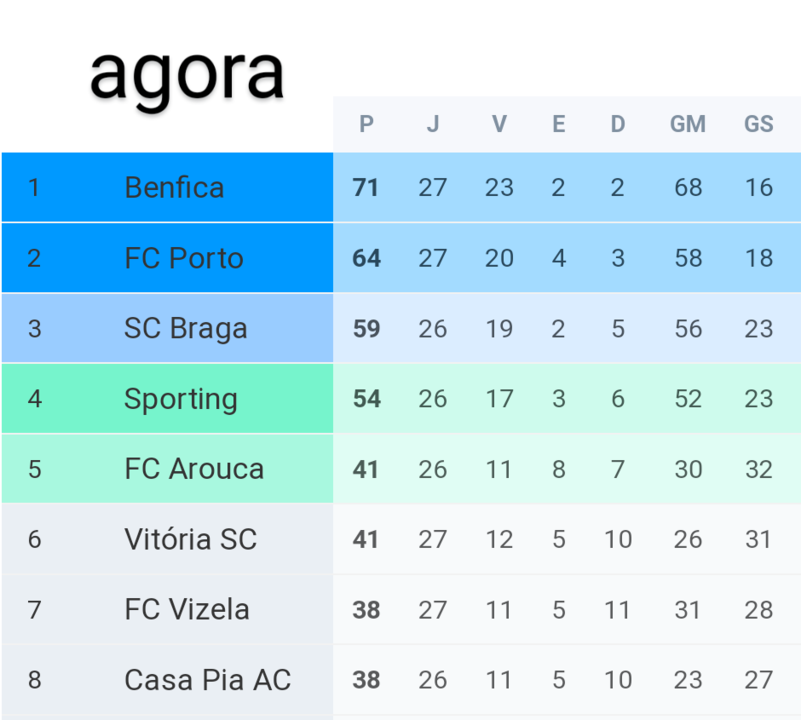
Task: Sort by the V wins column header
Action: 499,124
